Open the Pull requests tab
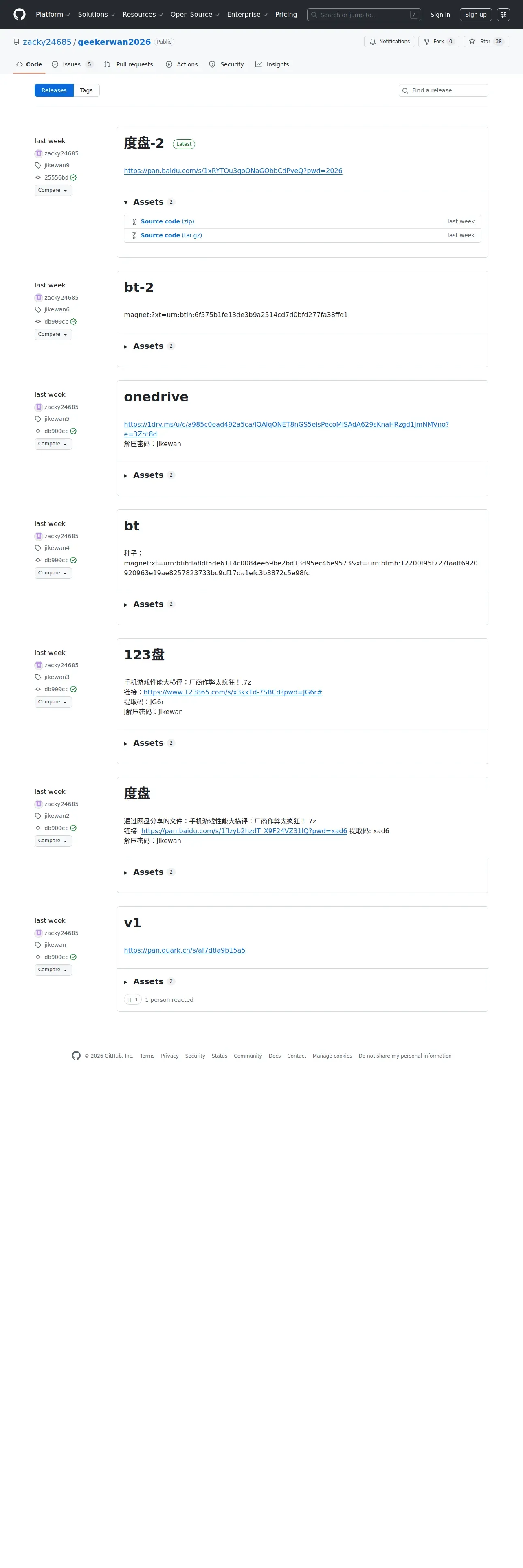This screenshot has width=523, height=1568. click(128, 65)
